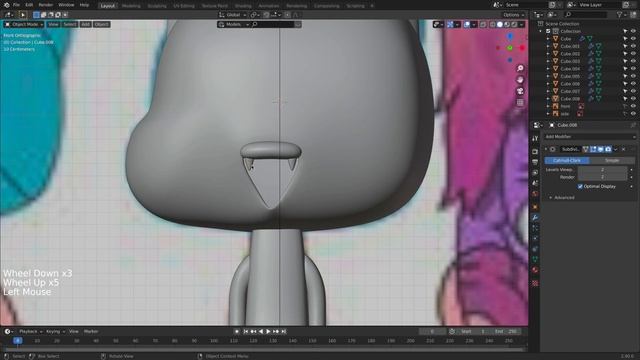Select the Catmull-Clark subdivision type
This screenshot has height=360, width=640.
tap(567, 160)
